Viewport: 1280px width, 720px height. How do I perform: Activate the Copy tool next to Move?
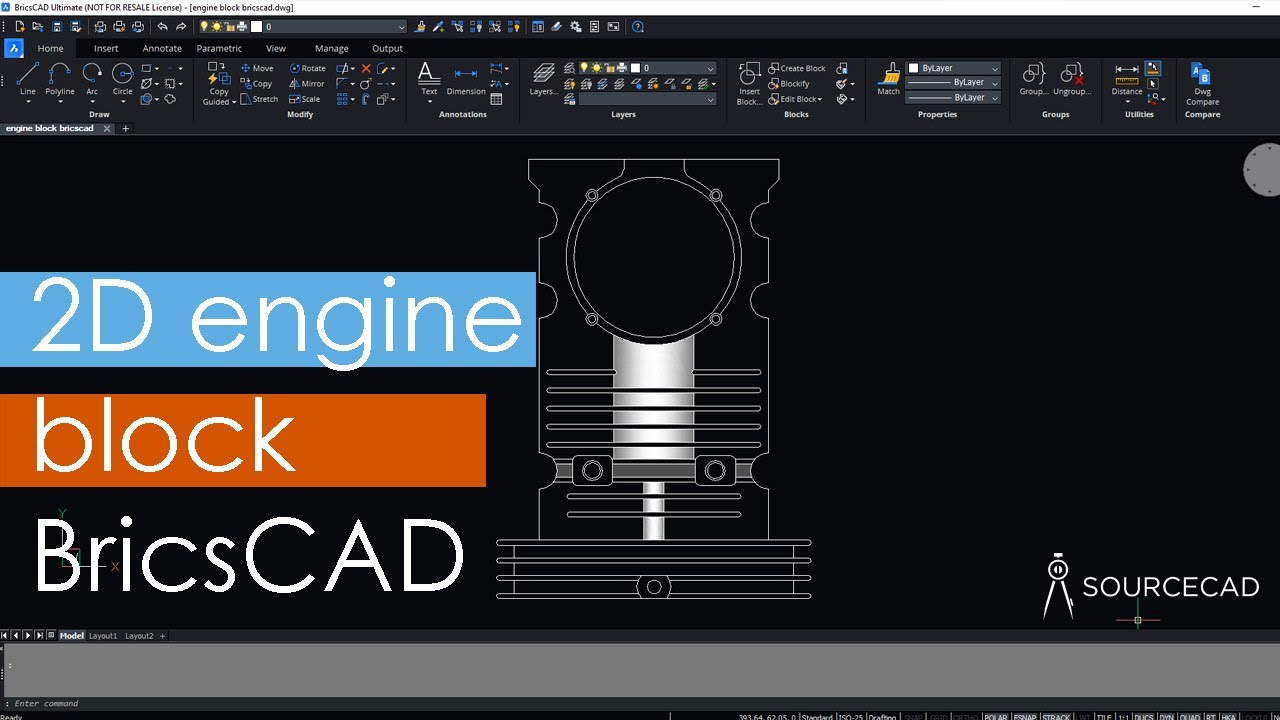click(257, 84)
